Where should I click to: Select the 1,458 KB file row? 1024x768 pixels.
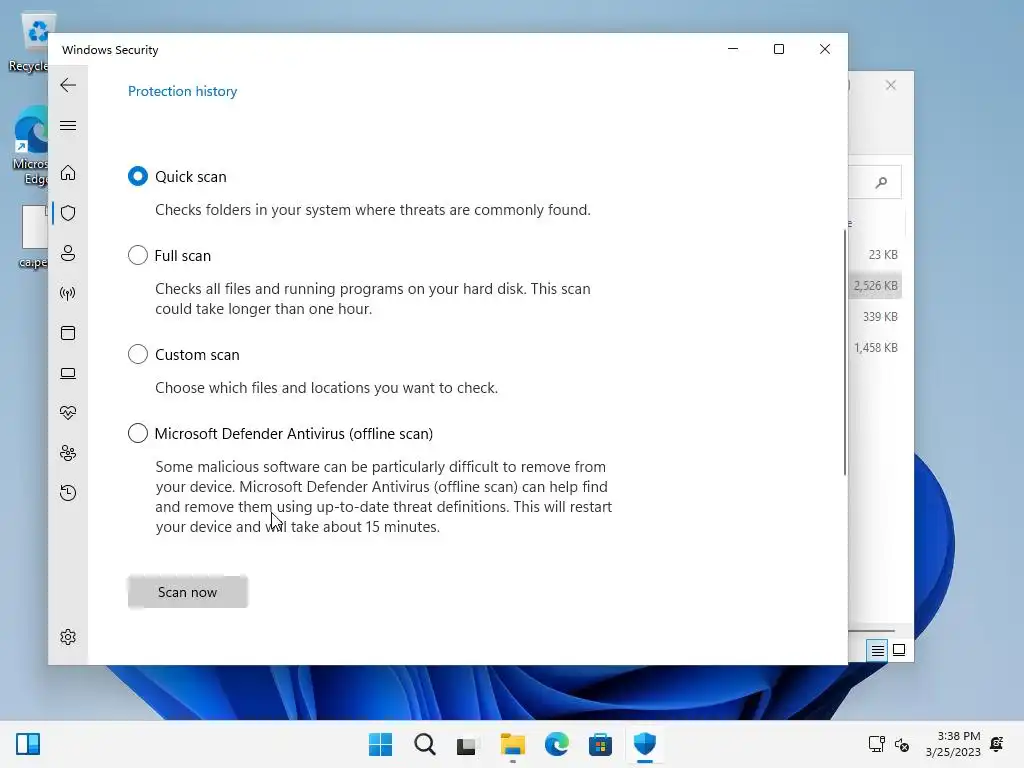[x=875, y=348]
